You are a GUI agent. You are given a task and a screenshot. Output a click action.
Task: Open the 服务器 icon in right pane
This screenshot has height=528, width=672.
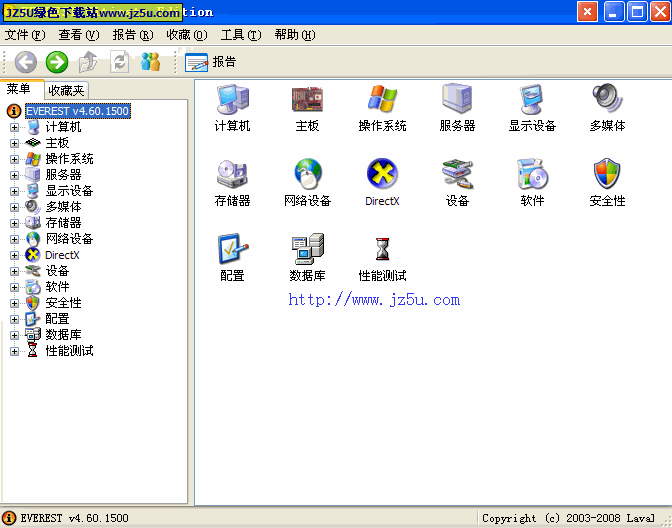pyautogui.click(x=457, y=108)
